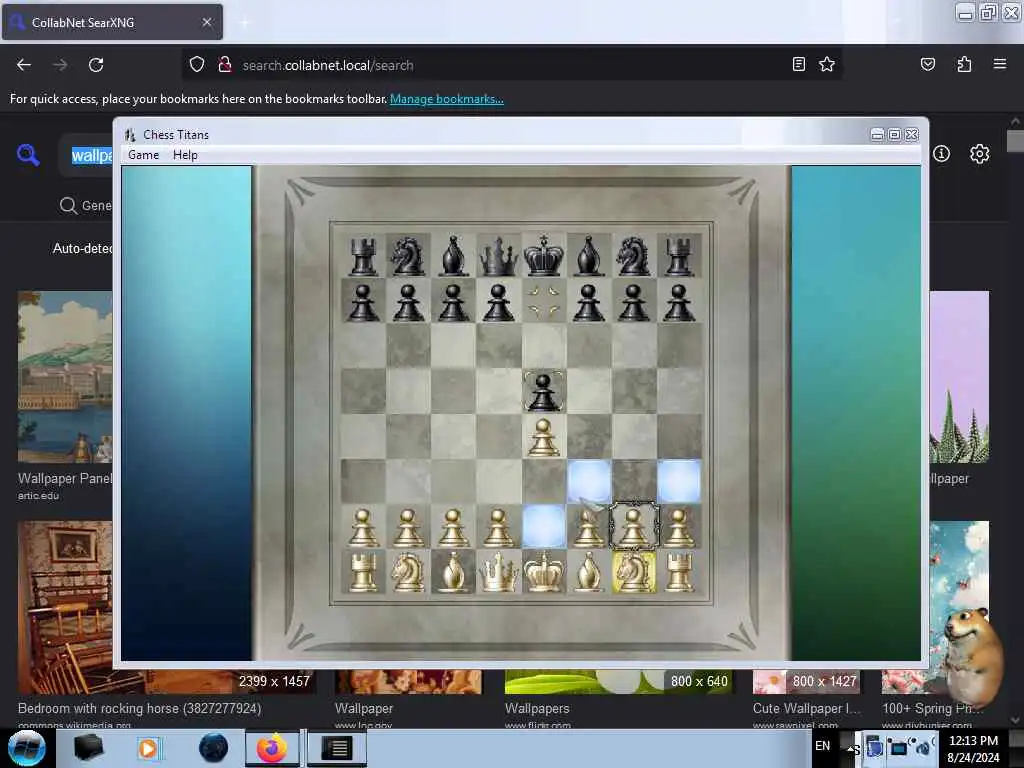The height and width of the screenshot is (768, 1024).
Task: Click the black knight on g8
Action: coord(633,256)
